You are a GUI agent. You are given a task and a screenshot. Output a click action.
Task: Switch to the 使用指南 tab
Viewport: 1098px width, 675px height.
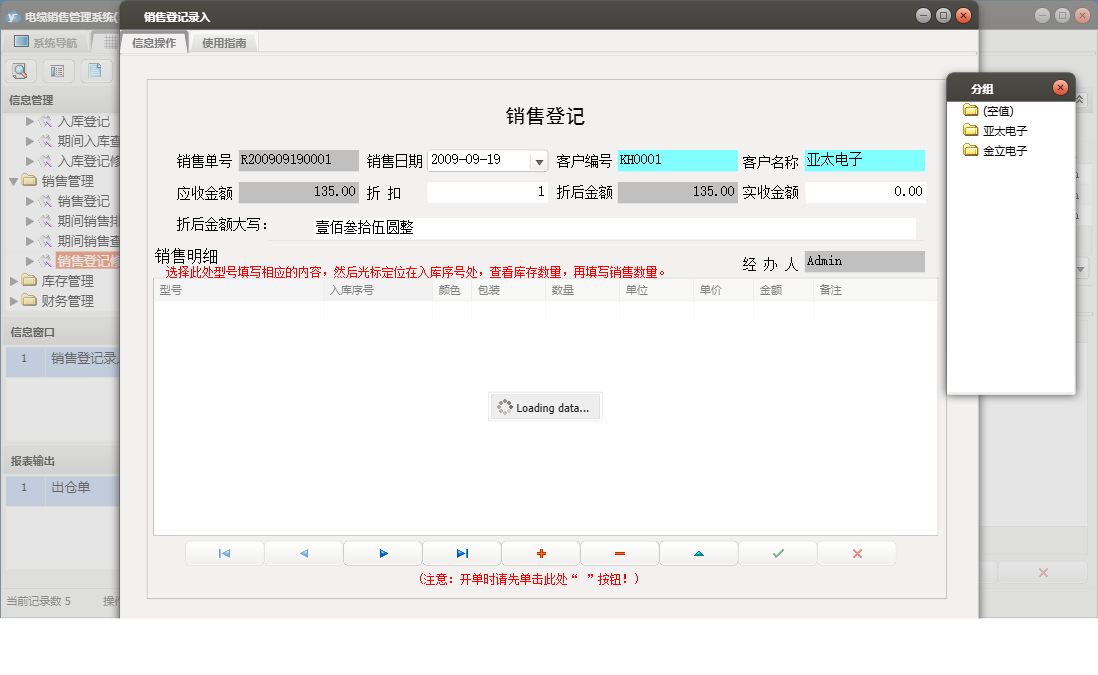pyautogui.click(x=223, y=43)
